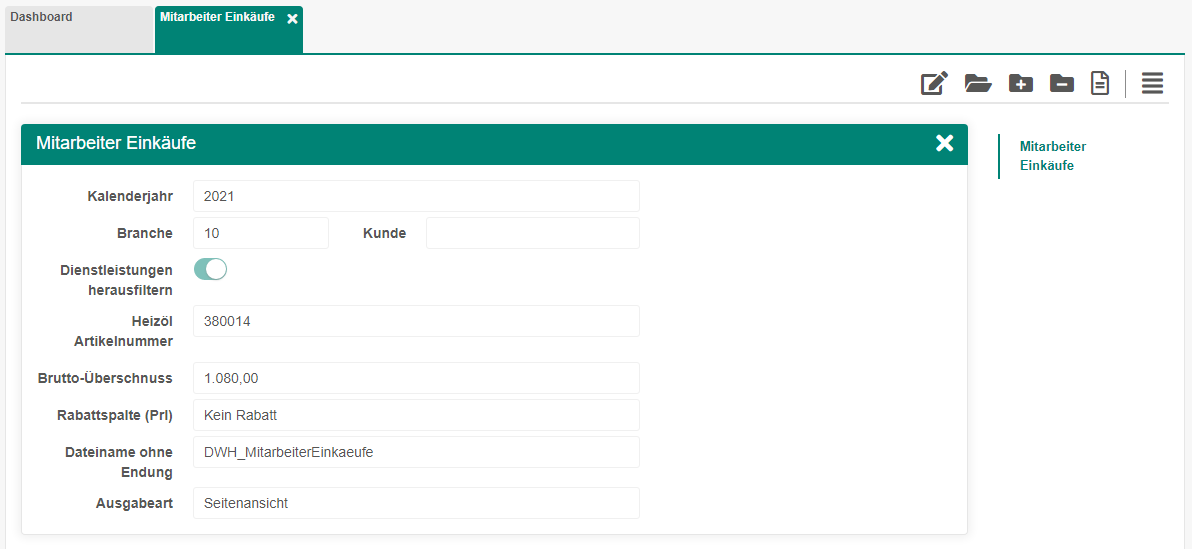Close the Mitarbeiter Einkäufe tab

[x=292, y=19]
